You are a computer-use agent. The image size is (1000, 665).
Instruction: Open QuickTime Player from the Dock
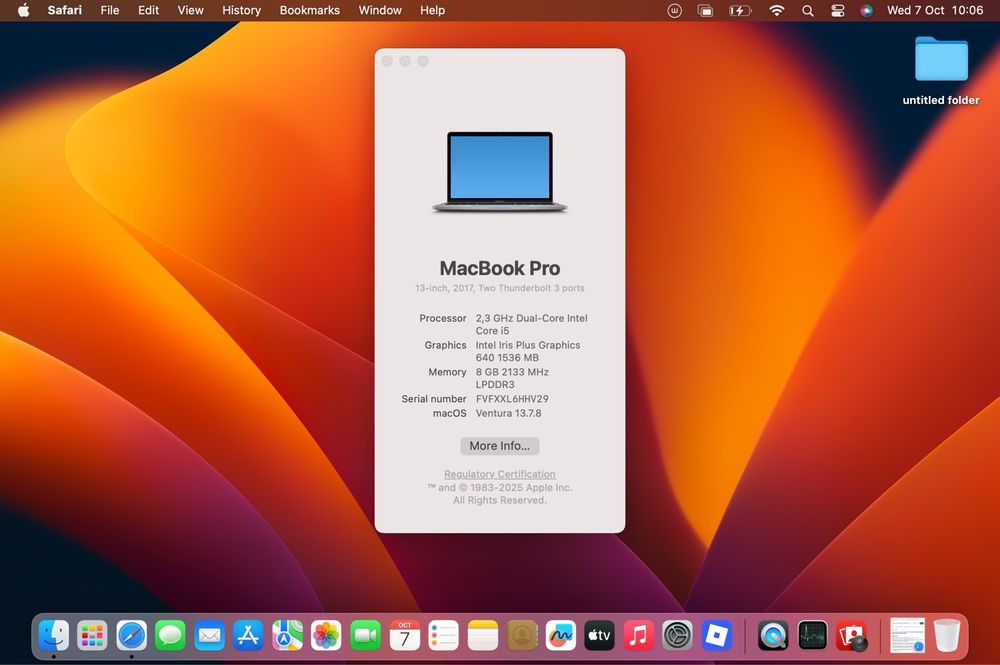[773, 635]
